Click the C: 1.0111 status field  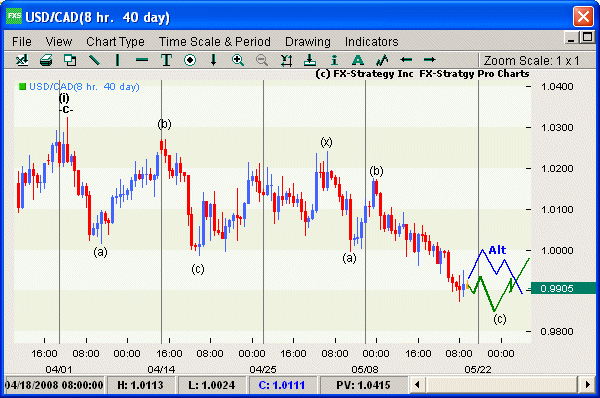click(x=282, y=385)
